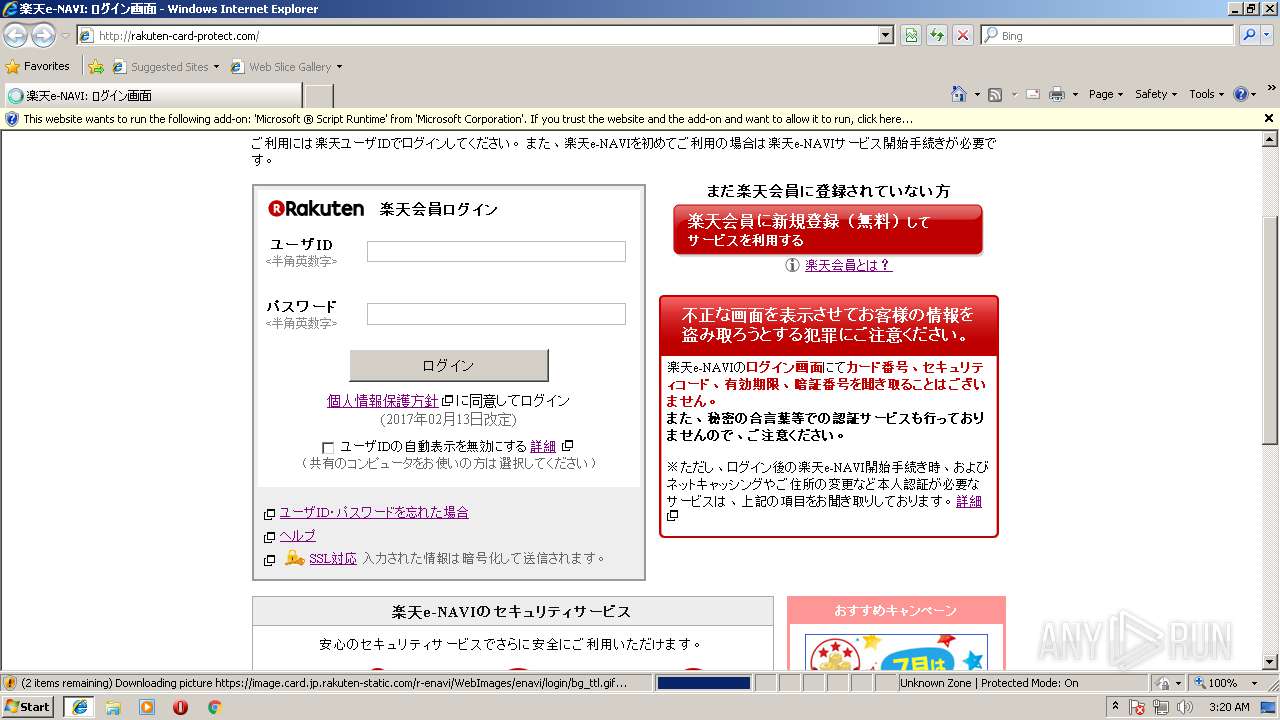Open the 個人情報保護方針 link

[383, 401]
